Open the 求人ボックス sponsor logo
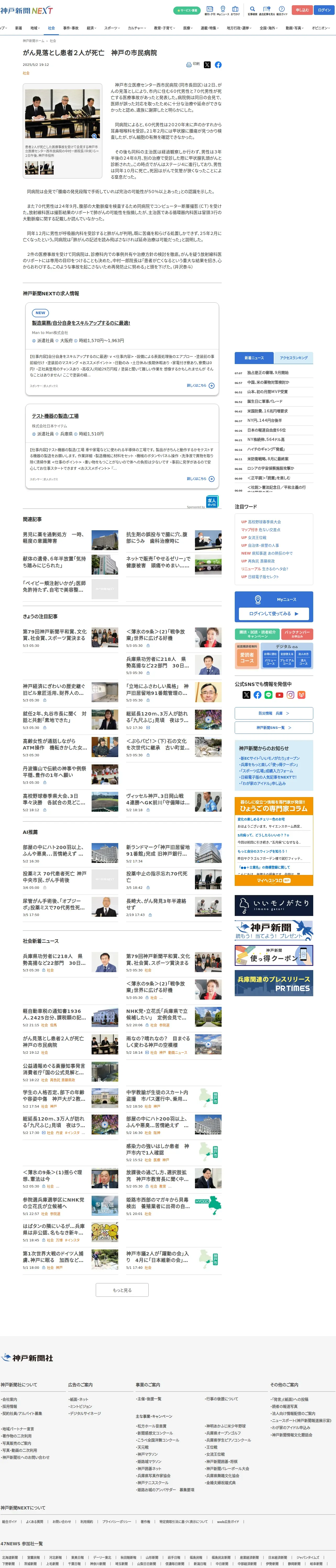Viewport: 336px width, 1568px height. pos(212,501)
